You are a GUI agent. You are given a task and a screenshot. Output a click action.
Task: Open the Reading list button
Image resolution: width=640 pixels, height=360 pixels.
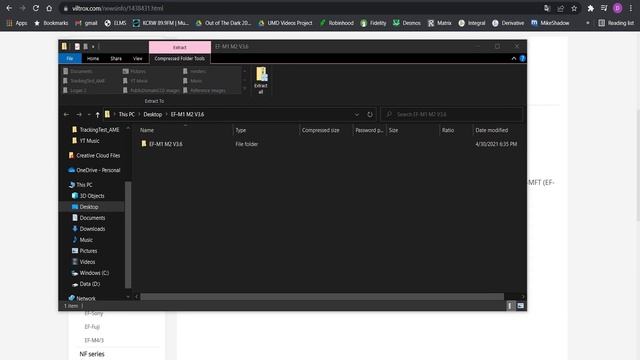[616, 23]
